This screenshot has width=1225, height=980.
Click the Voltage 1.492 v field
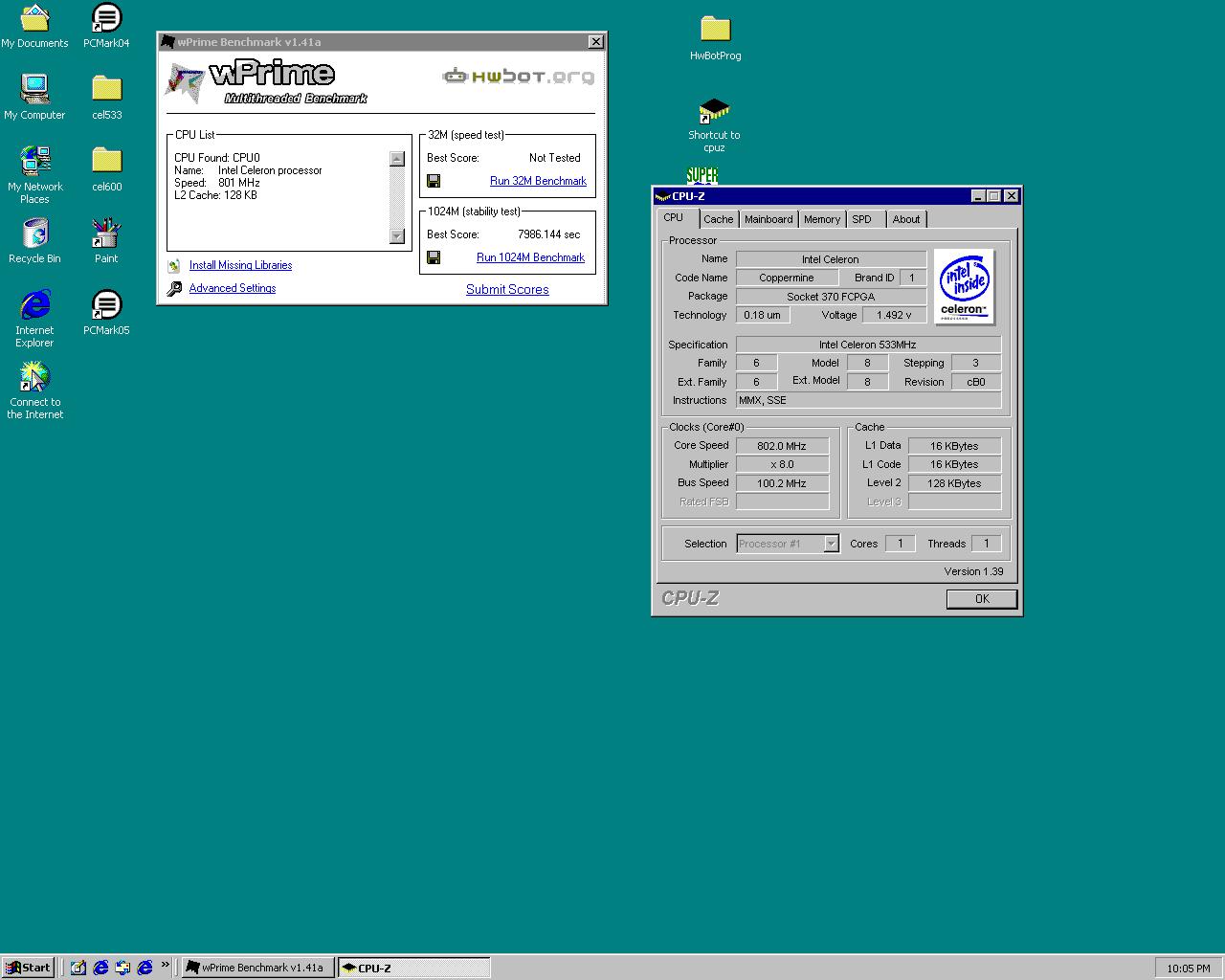click(x=894, y=315)
